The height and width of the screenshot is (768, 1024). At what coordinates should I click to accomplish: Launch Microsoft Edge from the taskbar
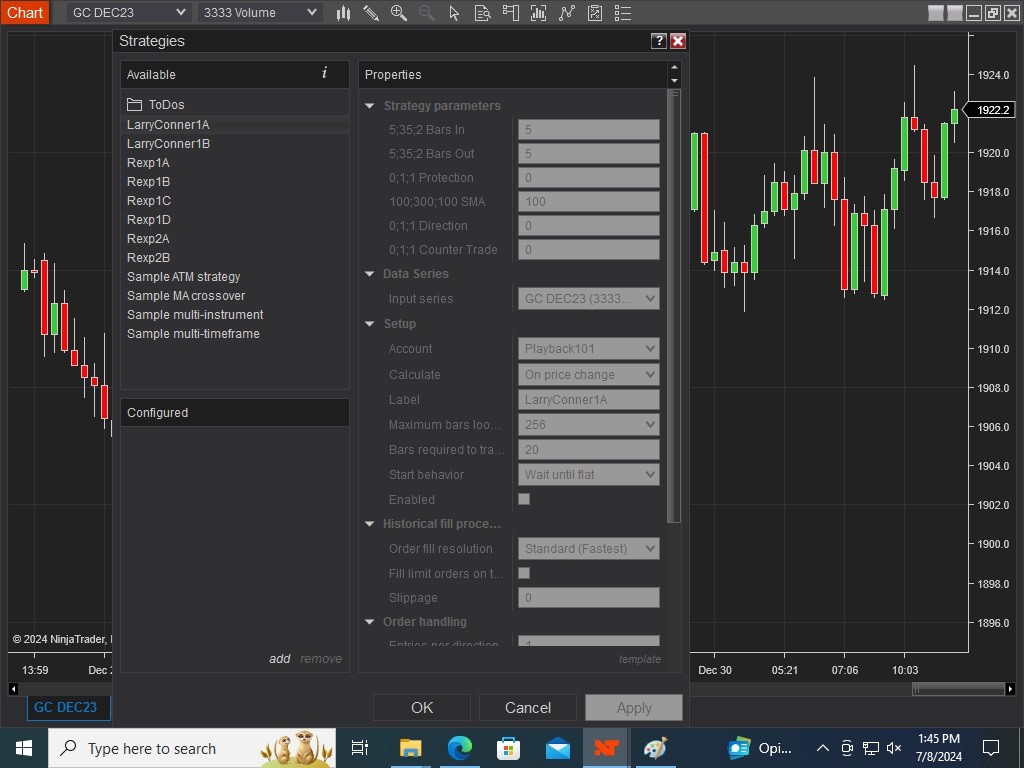459,748
